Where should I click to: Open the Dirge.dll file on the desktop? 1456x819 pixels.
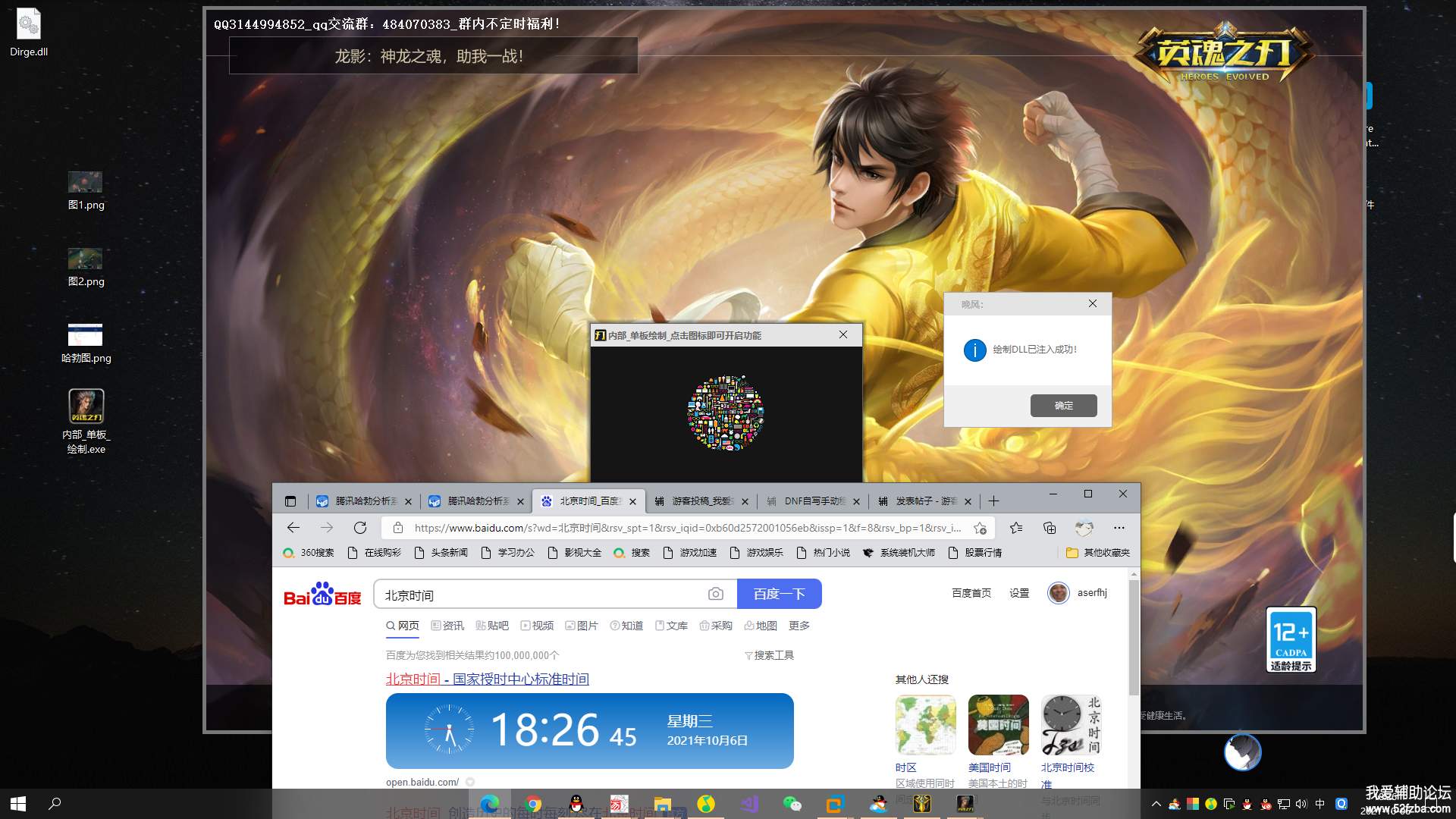click(x=29, y=32)
